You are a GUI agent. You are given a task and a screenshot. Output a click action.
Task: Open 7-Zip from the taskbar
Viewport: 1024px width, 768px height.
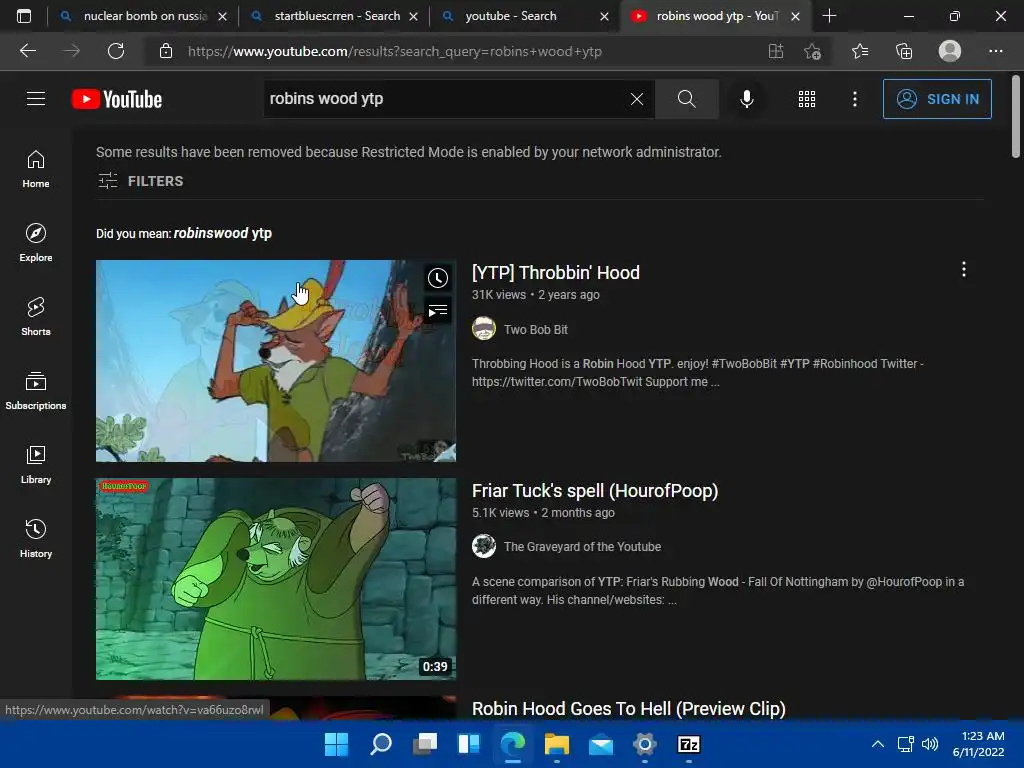pyautogui.click(x=689, y=744)
